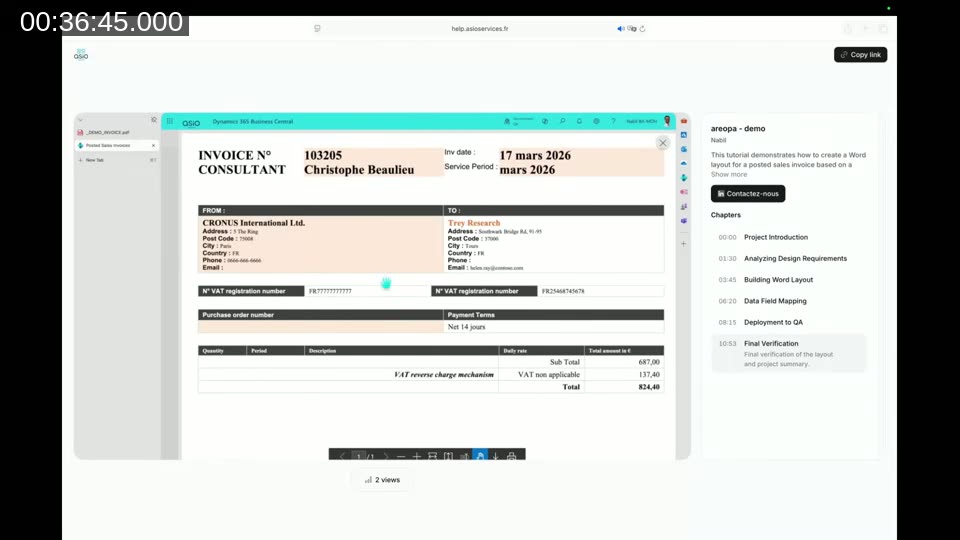Image resolution: width=960 pixels, height=540 pixels.
Task: Toggle the highlighted hand pan tool
Action: pyautogui.click(x=481, y=456)
